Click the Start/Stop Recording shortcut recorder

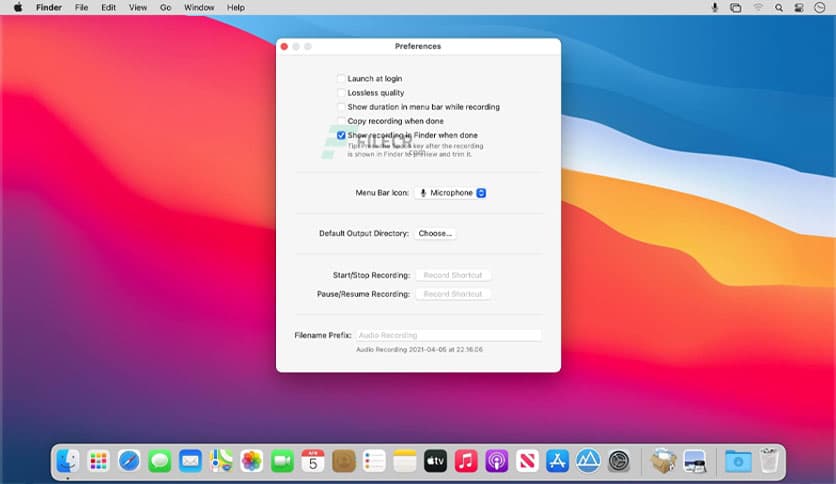(453, 275)
